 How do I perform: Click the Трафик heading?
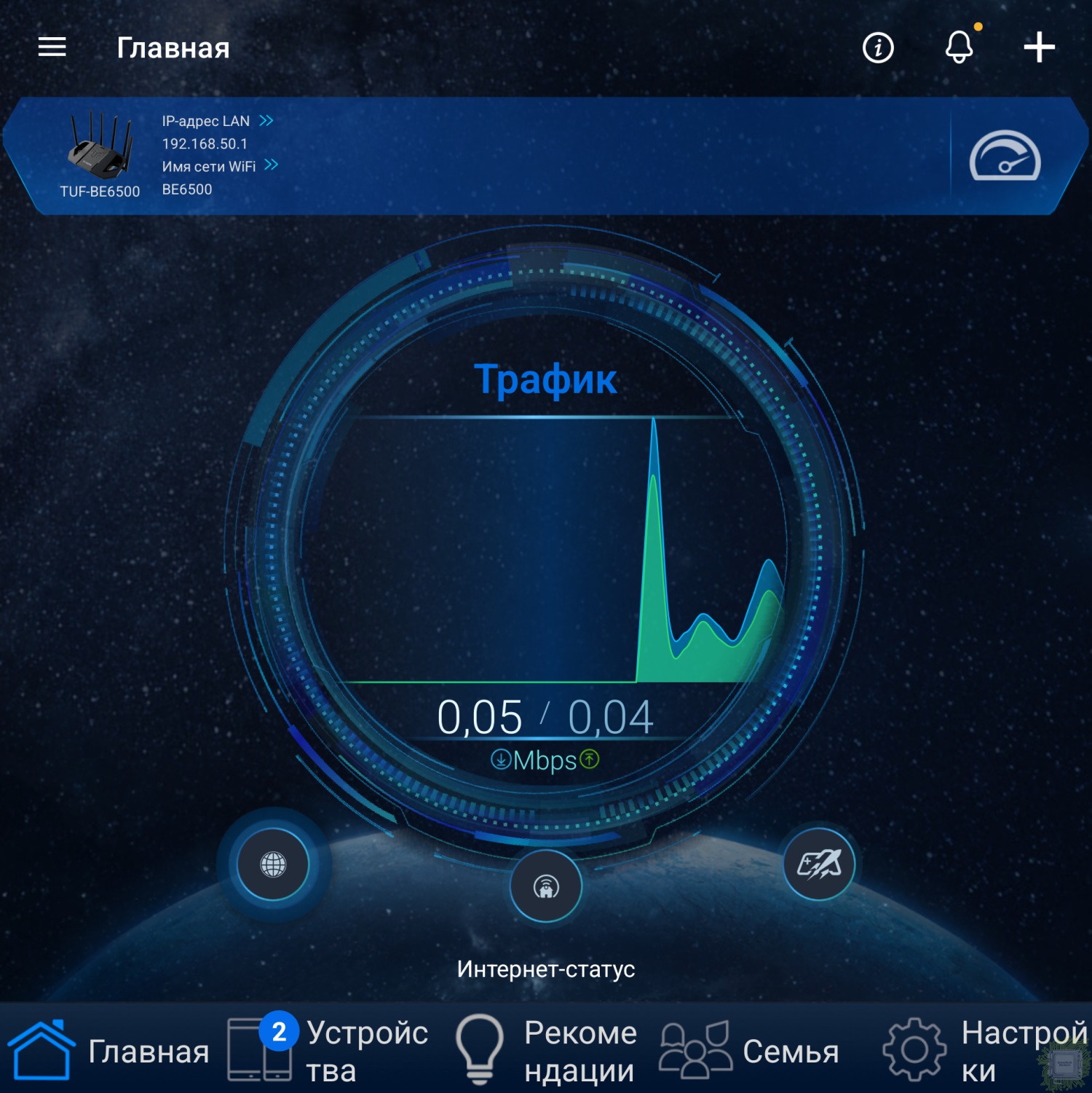[x=545, y=379]
